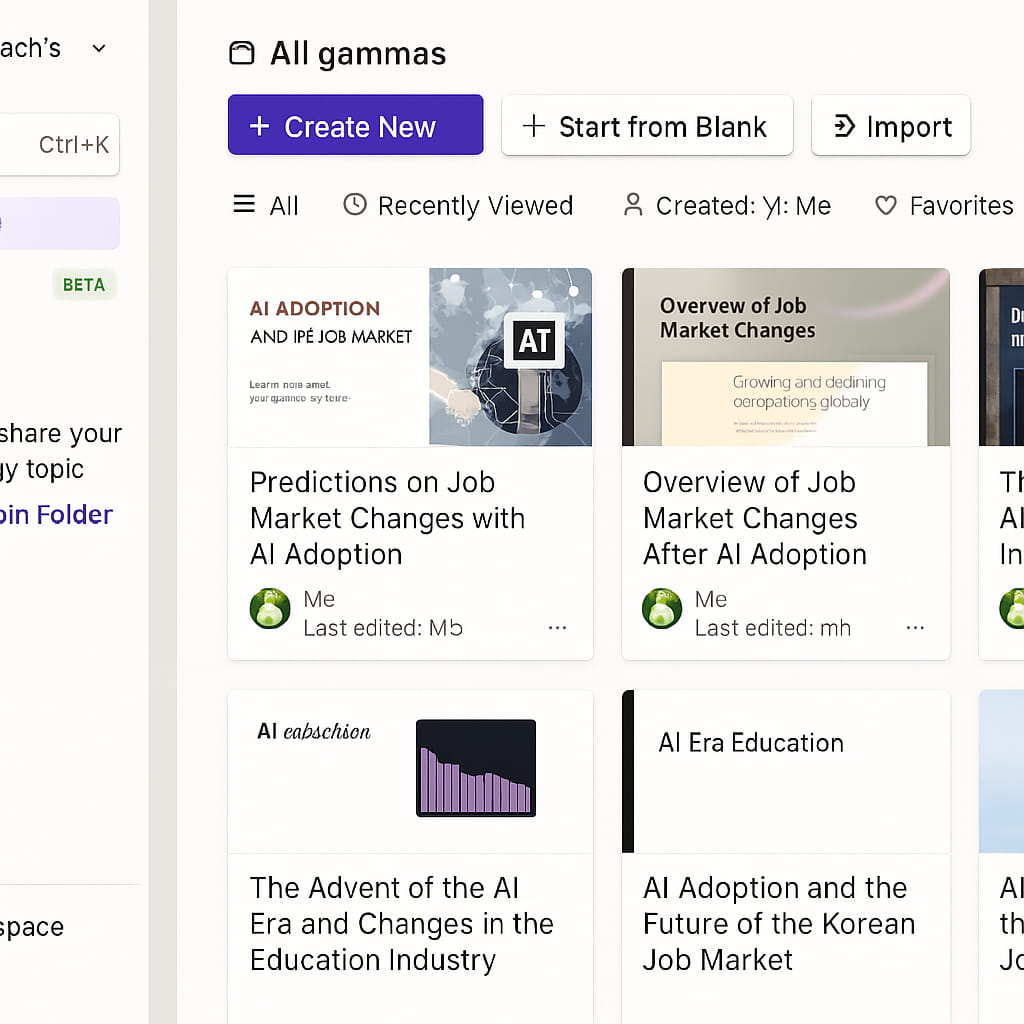This screenshot has width=1024, height=1024.
Task: Click the Ctrl+K search field
Action: pyautogui.click(x=58, y=144)
